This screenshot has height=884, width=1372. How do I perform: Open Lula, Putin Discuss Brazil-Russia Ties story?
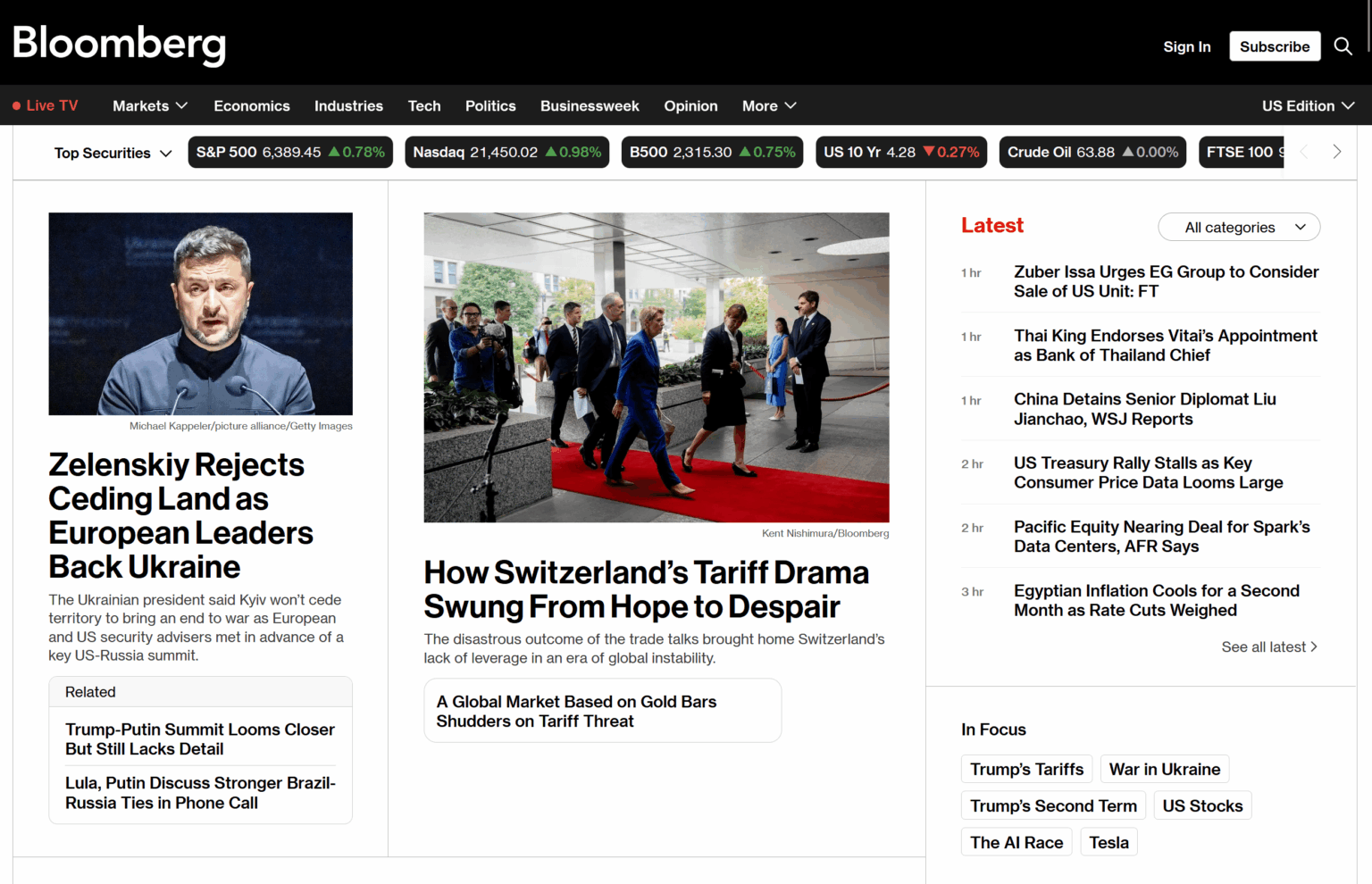tap(200, 793)
